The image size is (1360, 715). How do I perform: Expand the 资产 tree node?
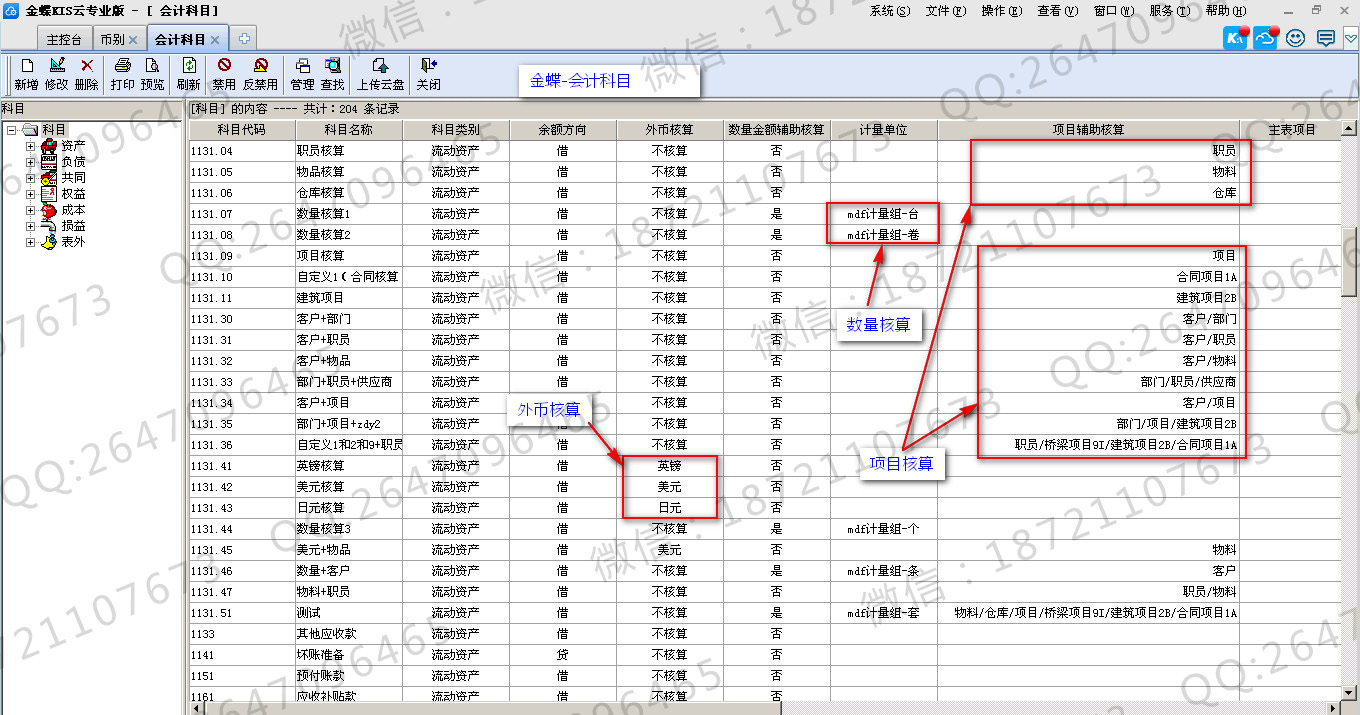pos(31,146)
